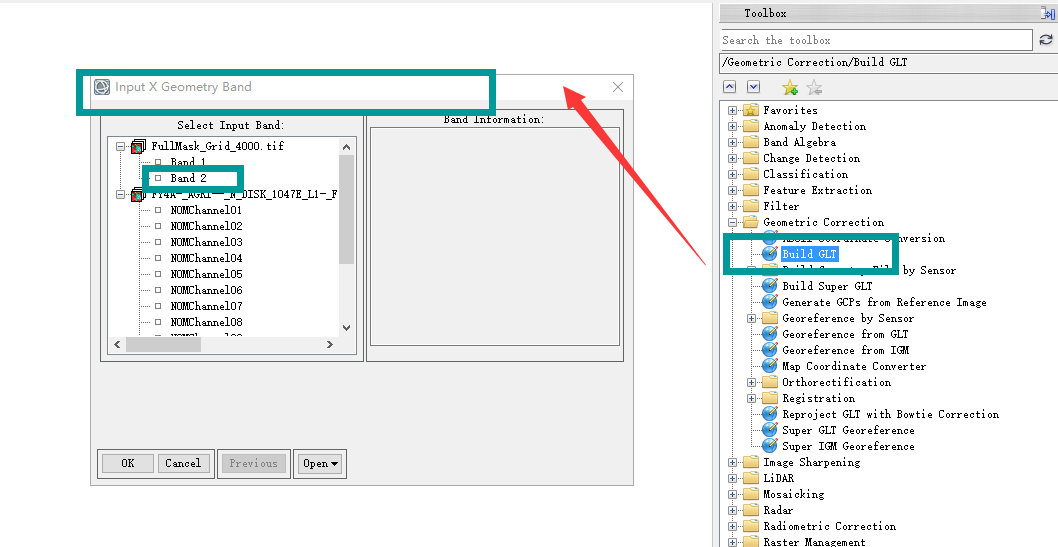Expand the Registration subfolder
Viewport: 1058px width, 547px height.
click(752, 399)
